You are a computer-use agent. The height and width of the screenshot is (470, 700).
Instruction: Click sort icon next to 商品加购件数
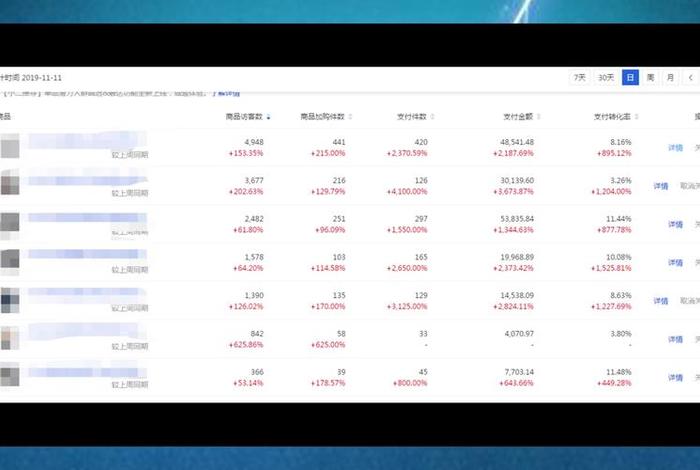coord(348,117)
